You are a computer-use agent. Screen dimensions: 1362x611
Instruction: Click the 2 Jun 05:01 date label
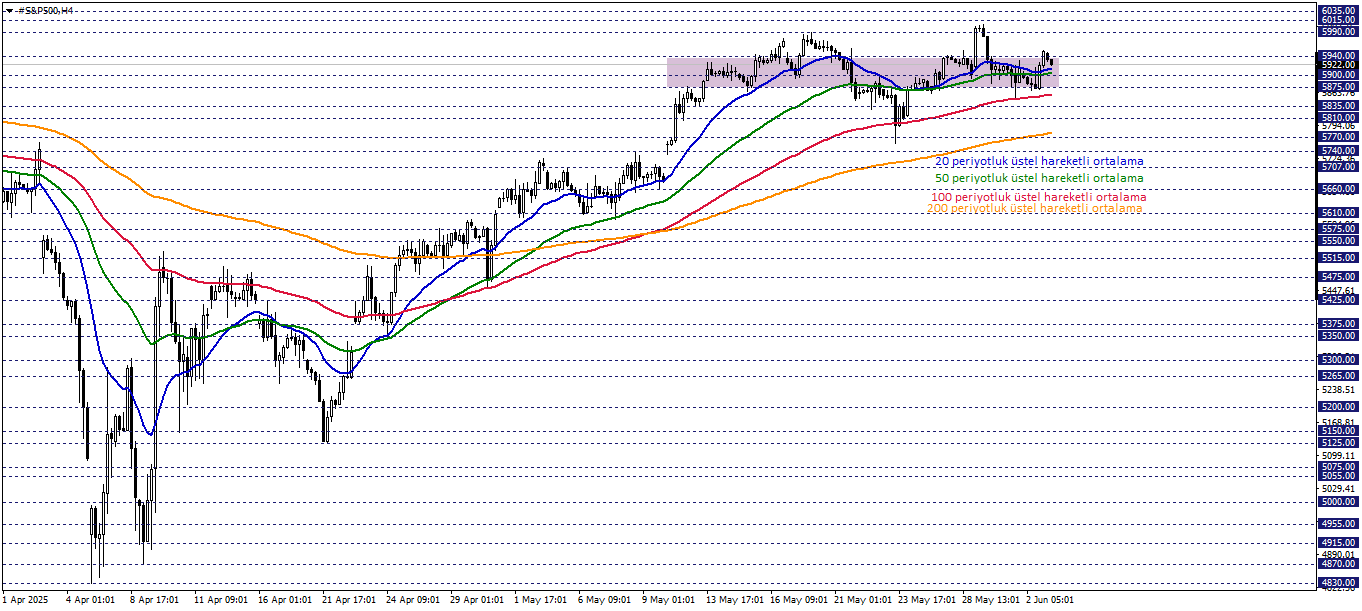point(1050,600)
